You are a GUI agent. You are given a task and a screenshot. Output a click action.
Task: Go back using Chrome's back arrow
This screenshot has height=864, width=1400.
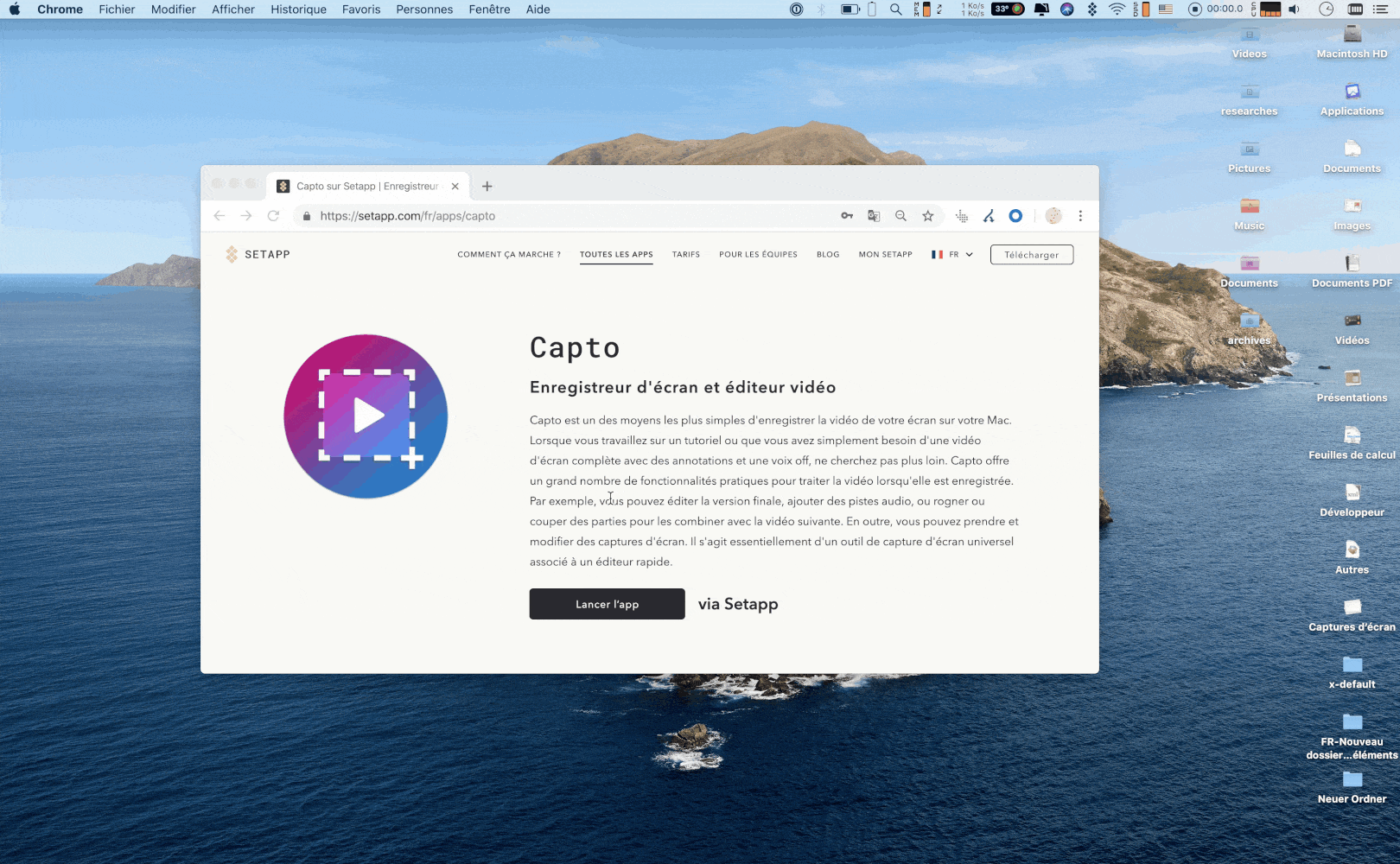click(220, 216)
